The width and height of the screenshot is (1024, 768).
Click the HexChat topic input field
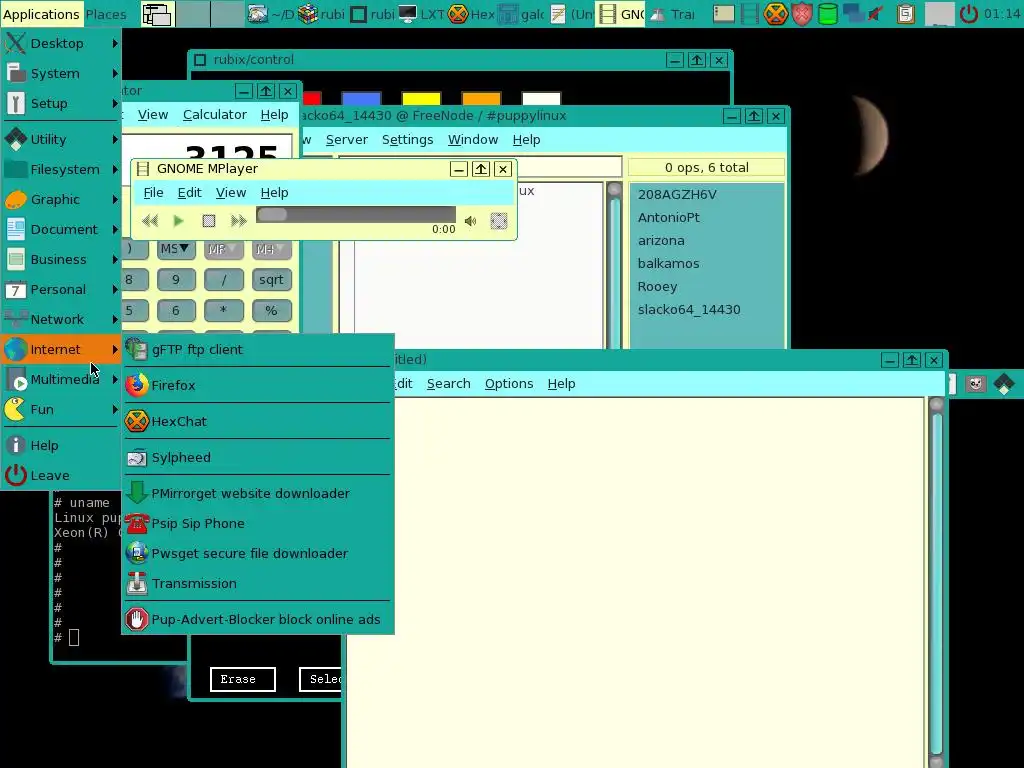point(569,167)
